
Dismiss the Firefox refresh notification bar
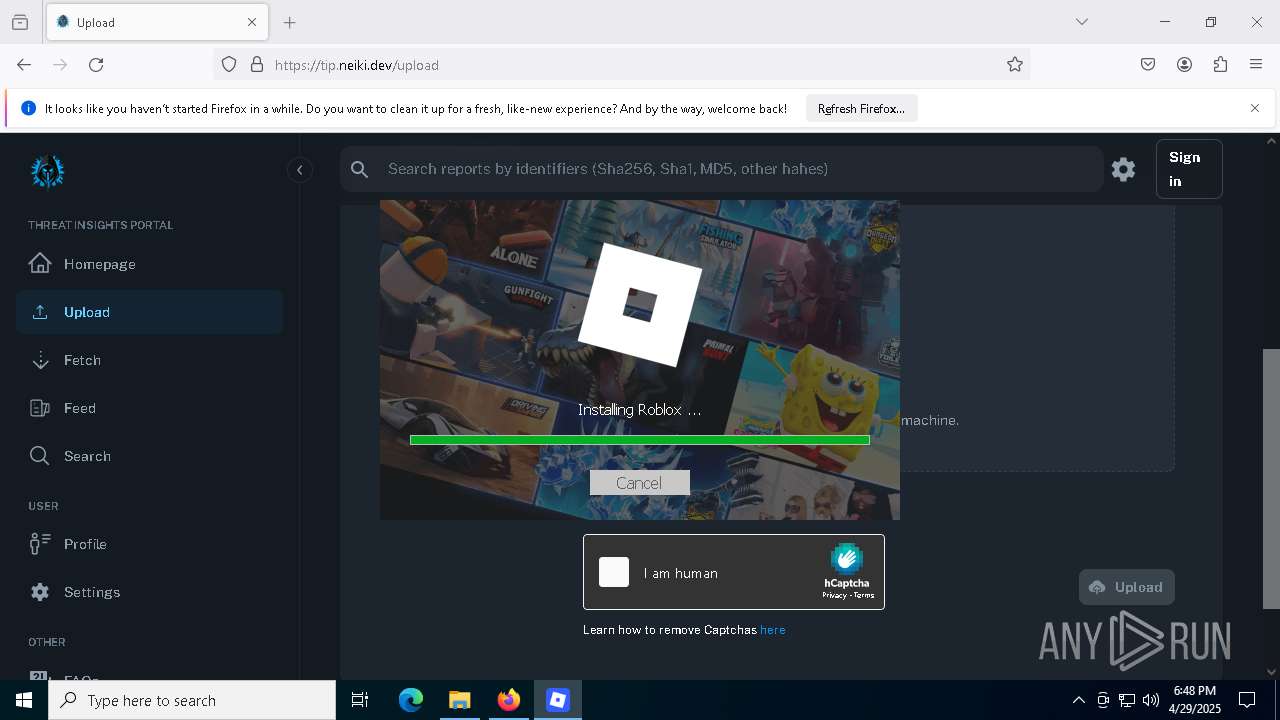pyautogui.click(x=1255, y=108)
